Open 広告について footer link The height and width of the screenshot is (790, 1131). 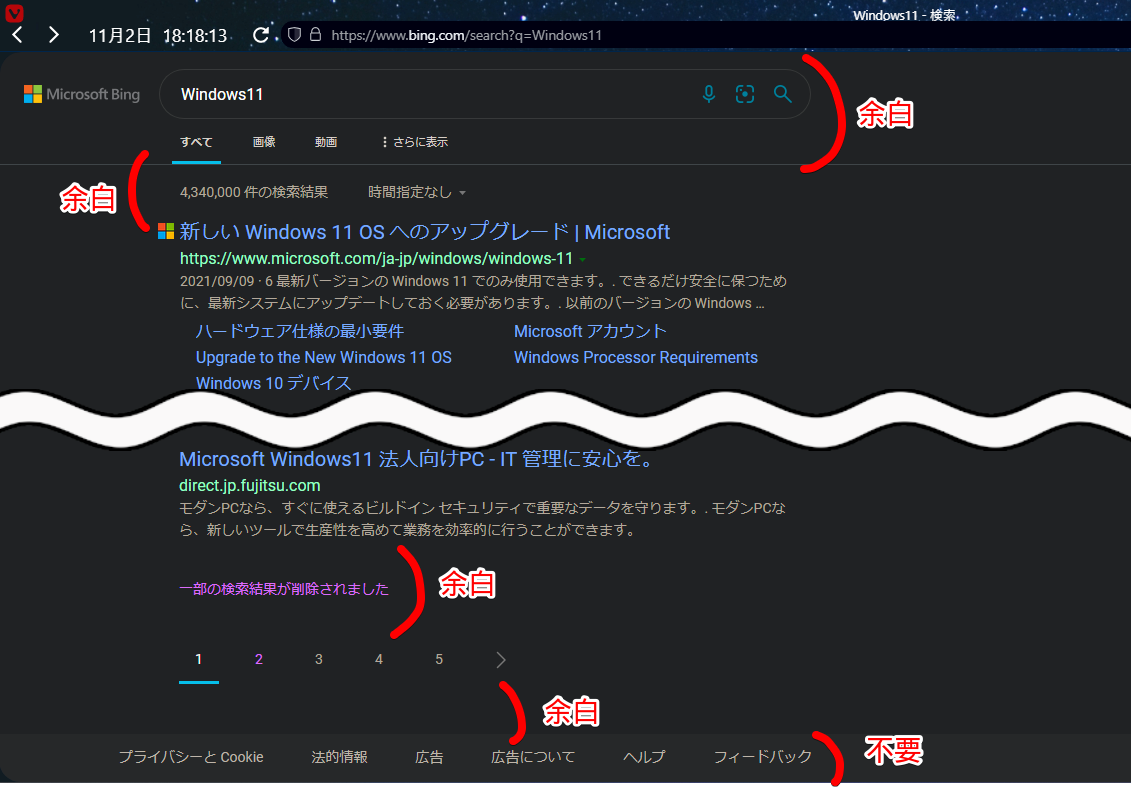point(533,757)
